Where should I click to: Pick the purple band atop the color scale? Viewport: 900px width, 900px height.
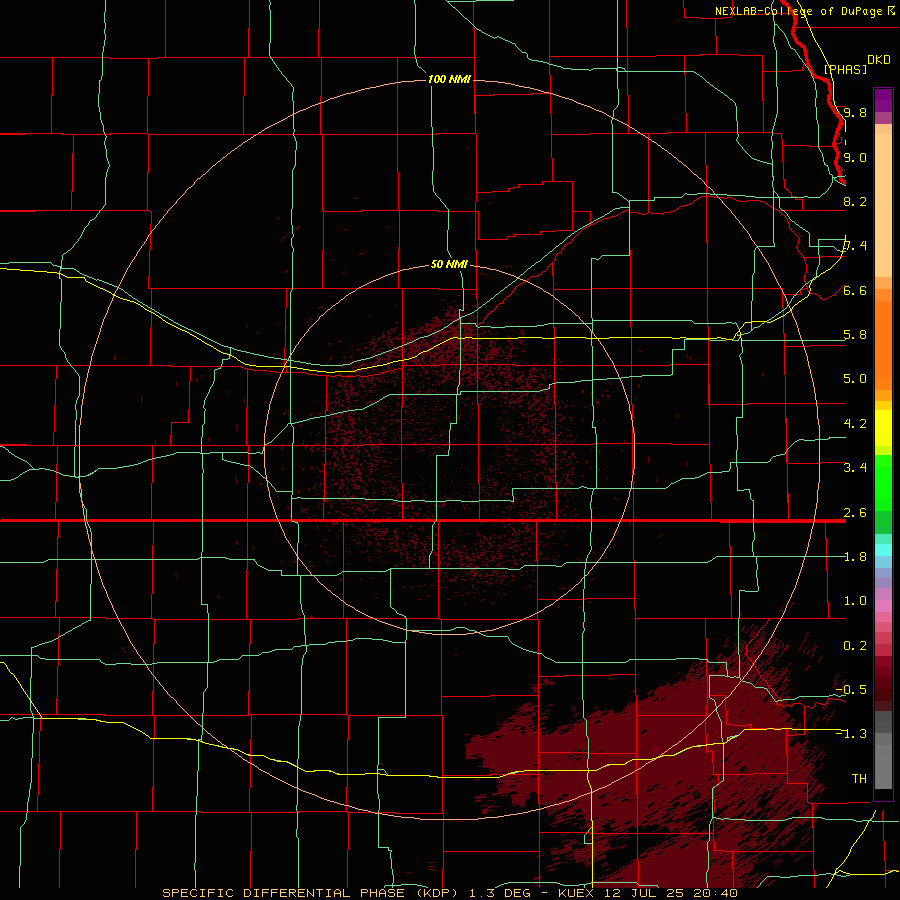[x=883, y=100]
